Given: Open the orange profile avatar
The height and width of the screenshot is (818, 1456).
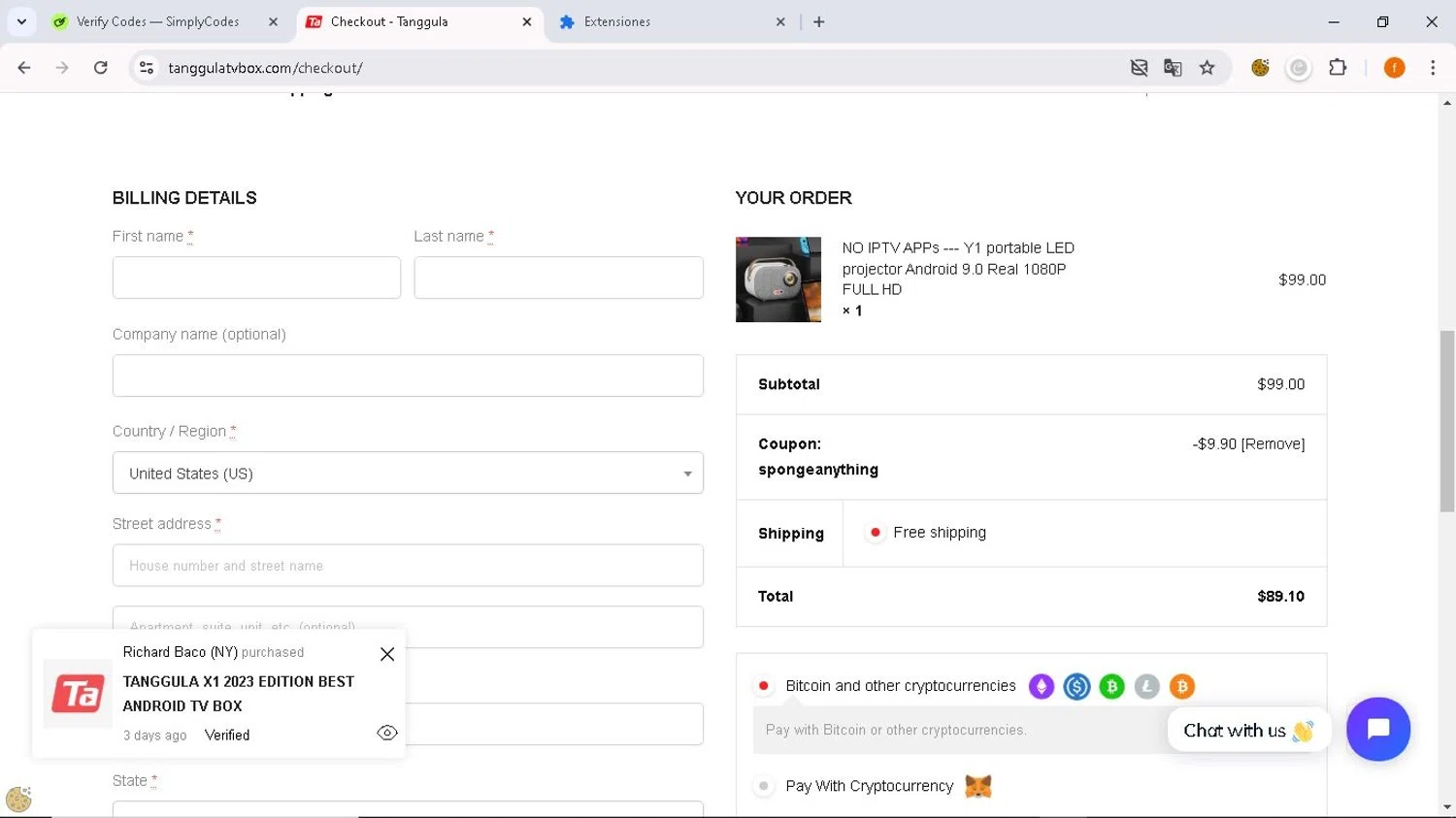Looking at the screenshot, I should [1394, 68].
